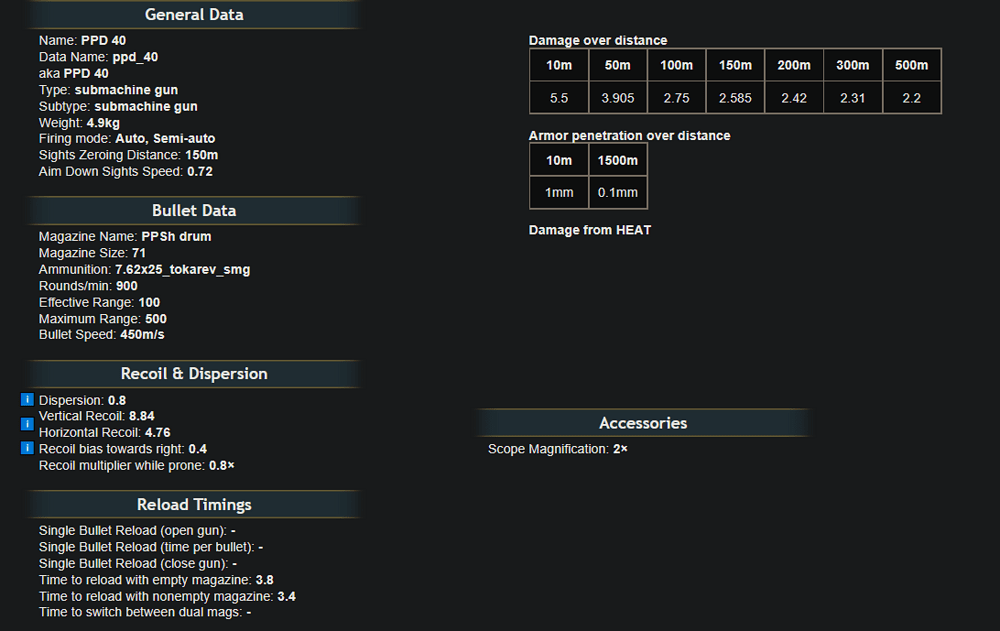Select the Recoil & Dispersion header
The width and height of the screenshot is (1000, 631).
coord(194,374)
